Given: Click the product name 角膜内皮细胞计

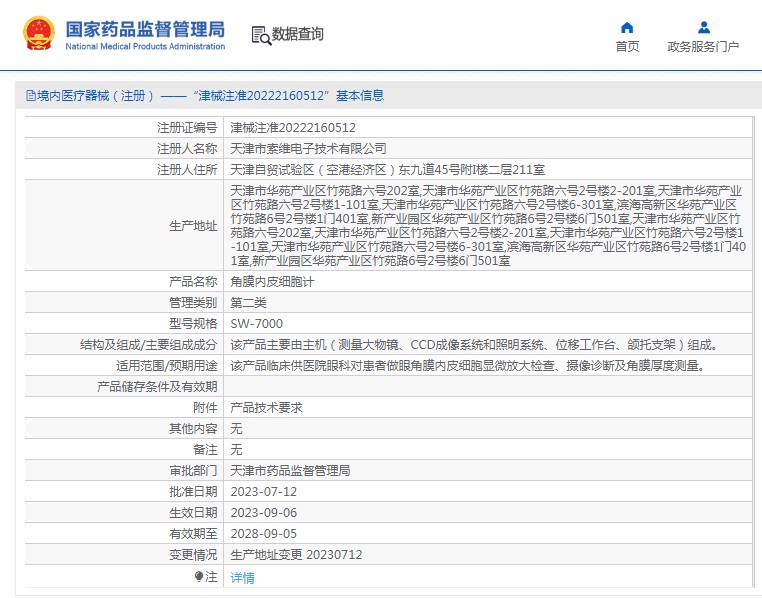Looking at the screenshot, I should click(x=272, y=281).
